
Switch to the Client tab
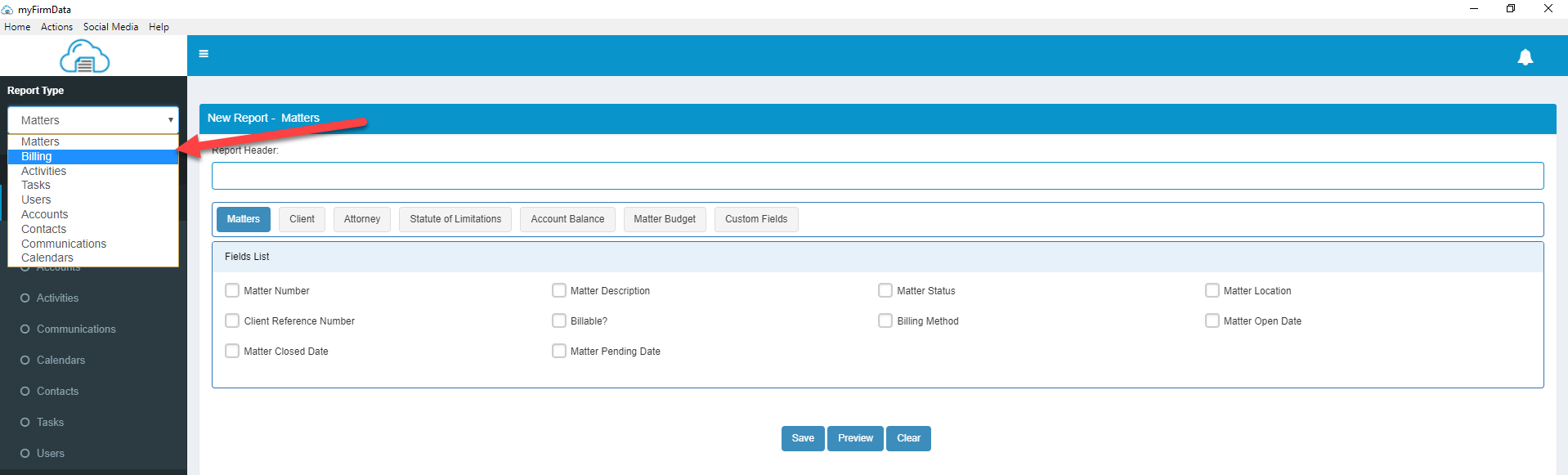point(302,219)
